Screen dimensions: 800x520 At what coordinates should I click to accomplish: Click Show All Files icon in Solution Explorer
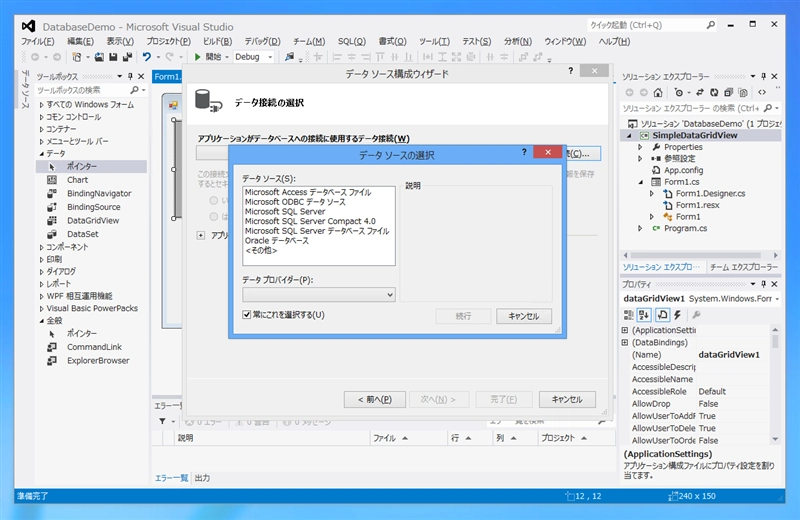click(743, 92)
